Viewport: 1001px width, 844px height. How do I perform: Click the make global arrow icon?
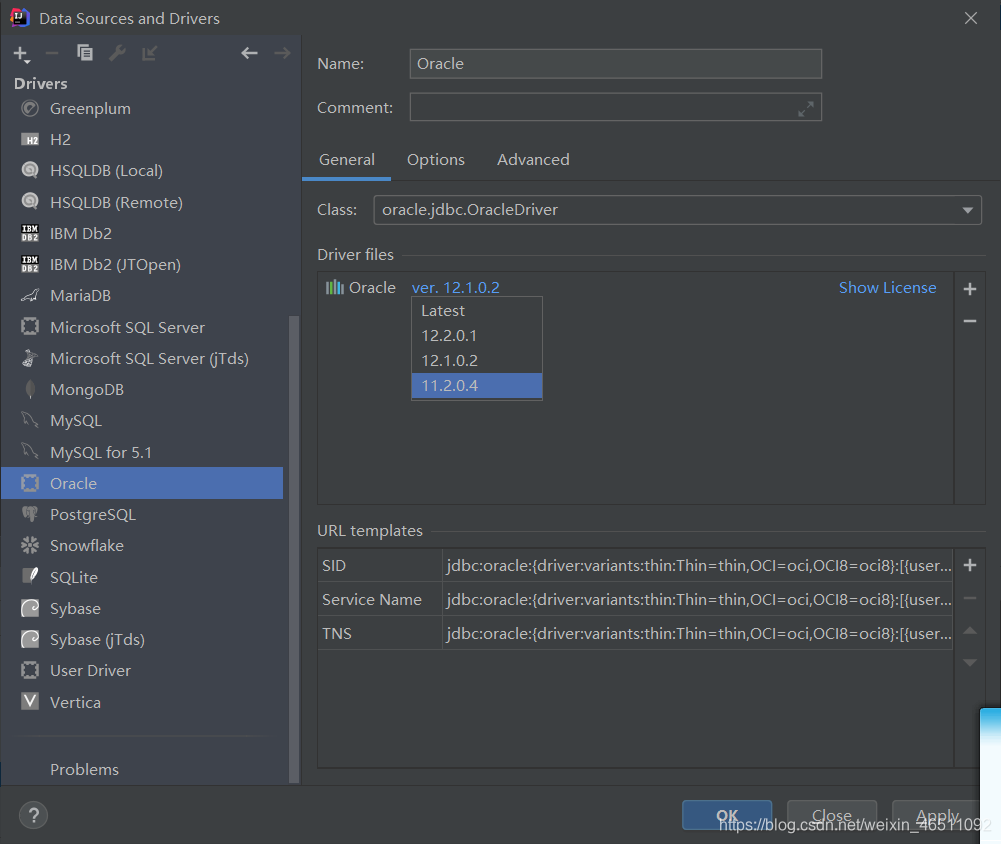(149, 54)
